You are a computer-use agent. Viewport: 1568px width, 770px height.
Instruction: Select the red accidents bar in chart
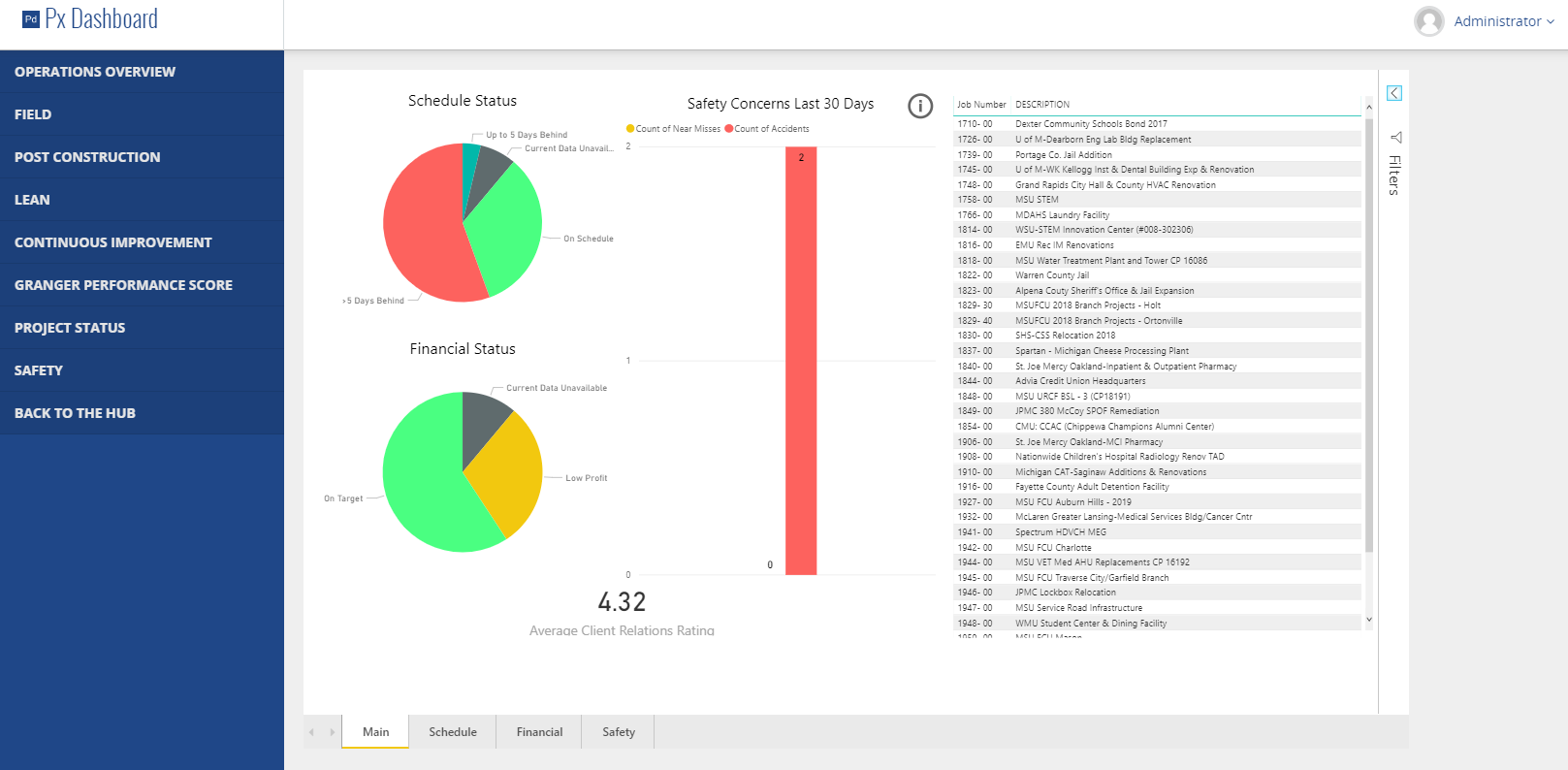801,361
